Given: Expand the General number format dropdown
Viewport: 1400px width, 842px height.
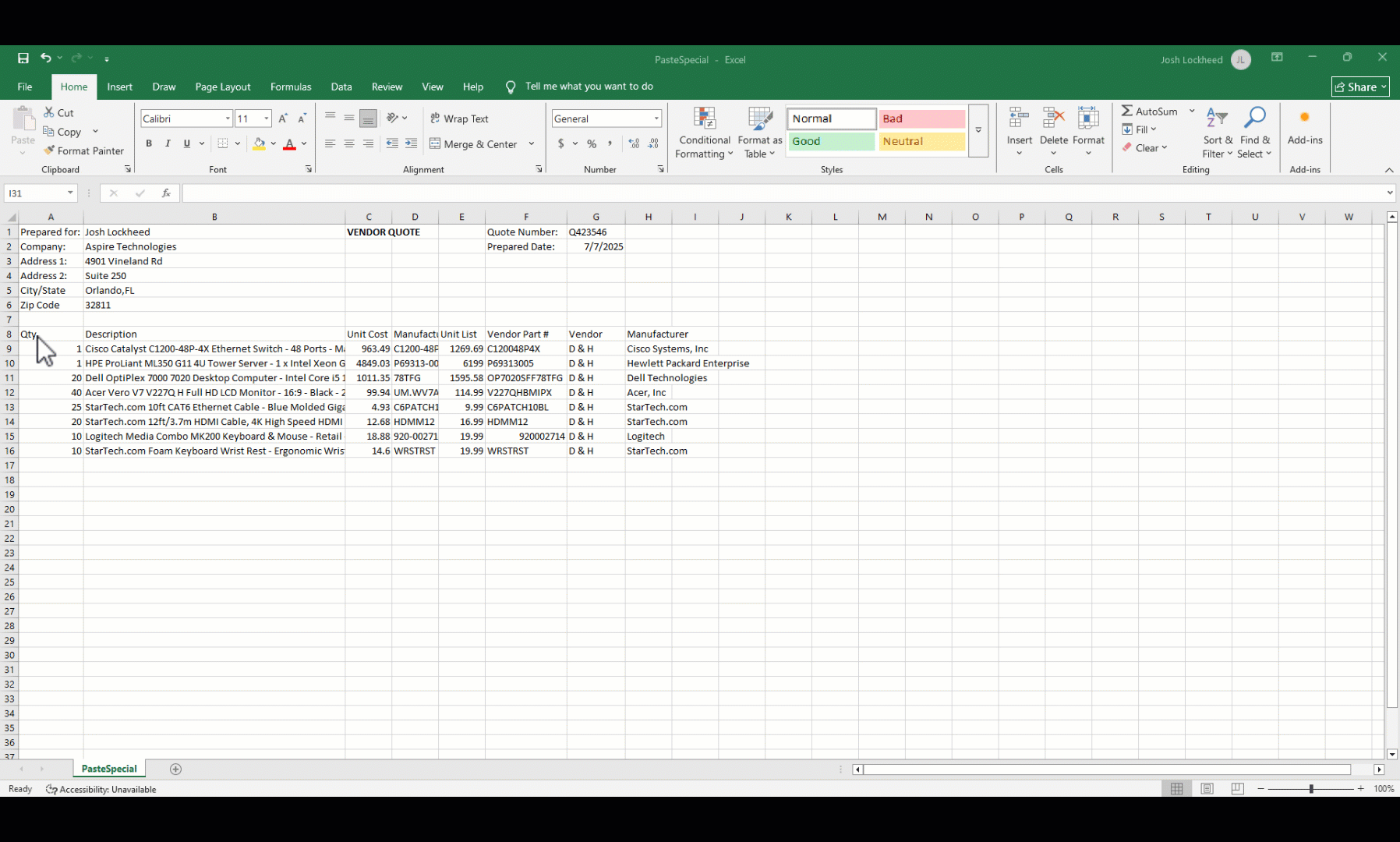Looking at the screenshot, I should tap(656, 119).
